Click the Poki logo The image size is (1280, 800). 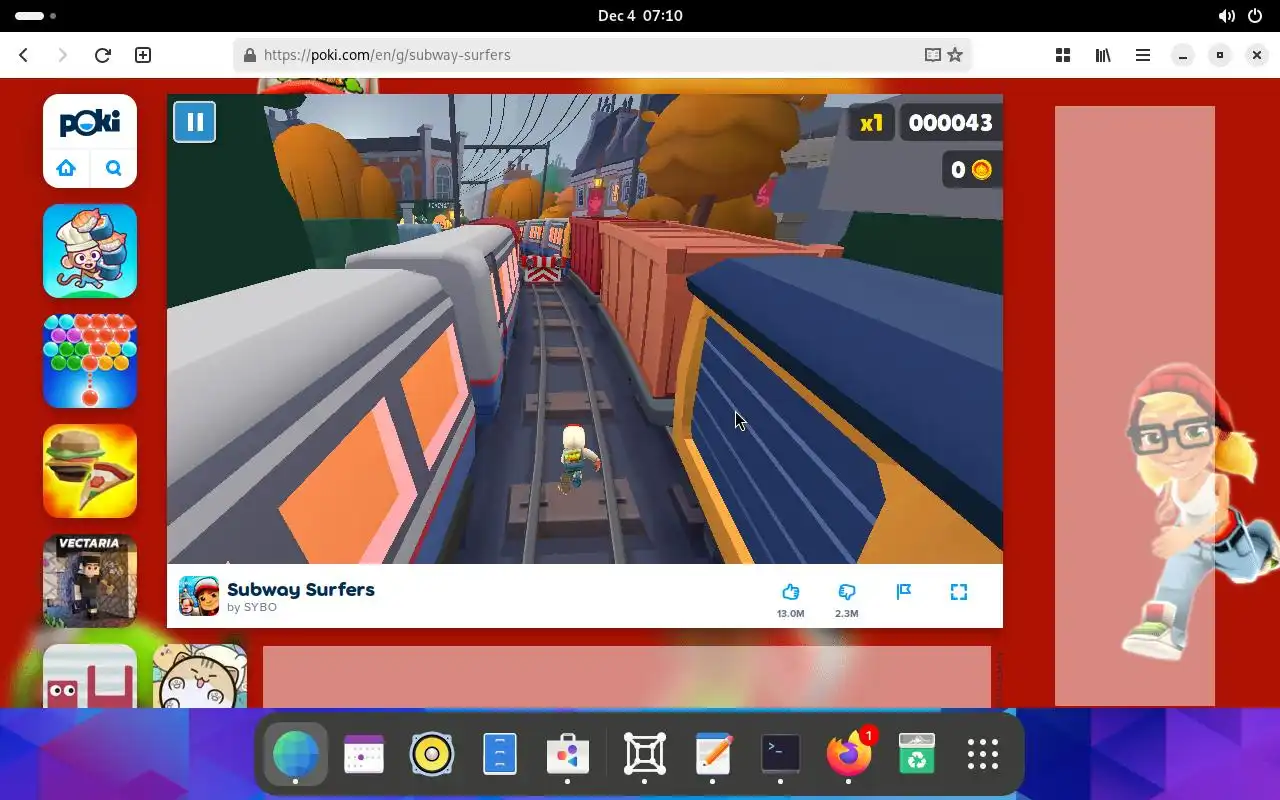coord(90,123)
